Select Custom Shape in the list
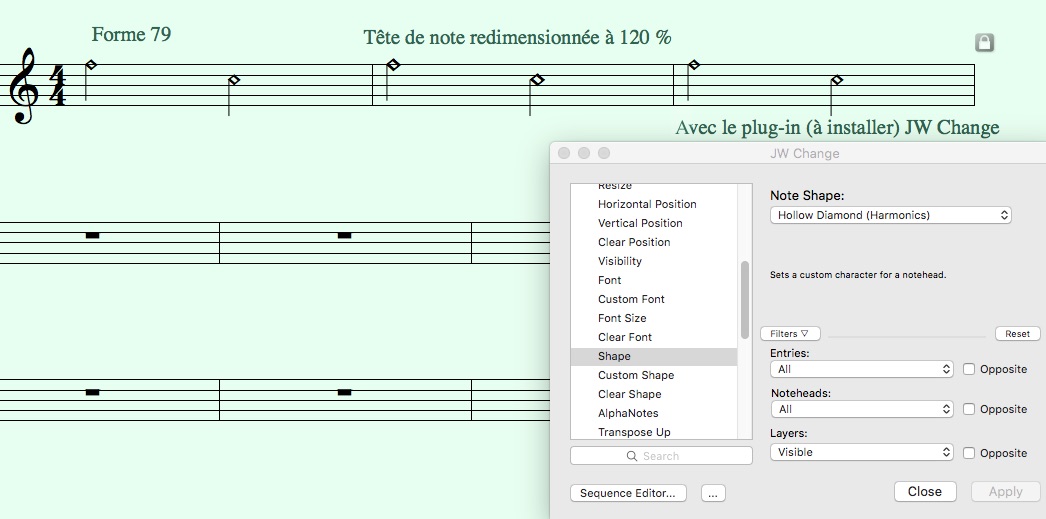The width and height of the screenshot is (1046, 519). [x=636, y=375]
